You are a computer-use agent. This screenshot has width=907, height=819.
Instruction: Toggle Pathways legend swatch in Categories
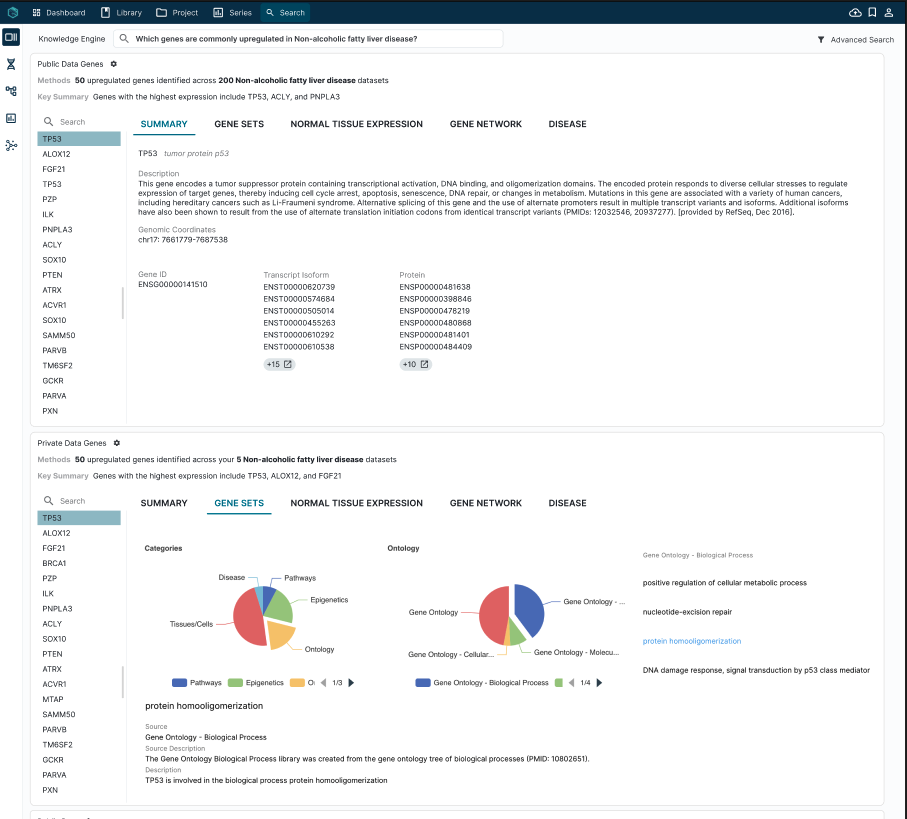pyautogui.click(x=179, y=682)
